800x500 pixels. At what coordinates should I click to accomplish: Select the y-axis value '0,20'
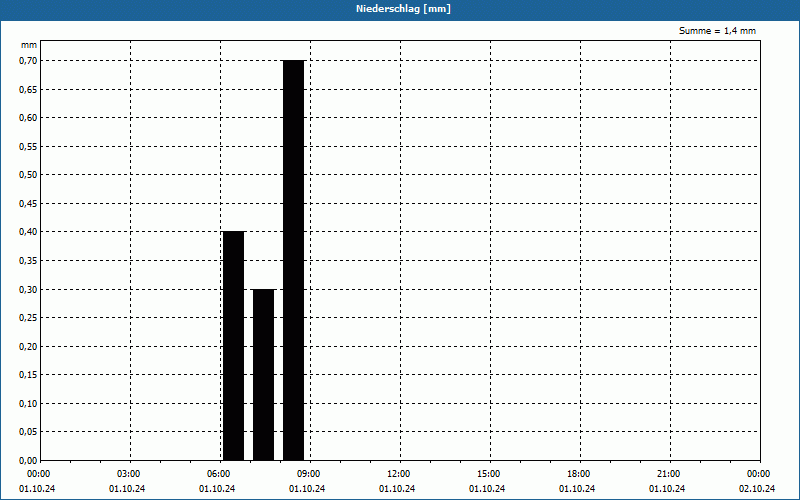28,346
